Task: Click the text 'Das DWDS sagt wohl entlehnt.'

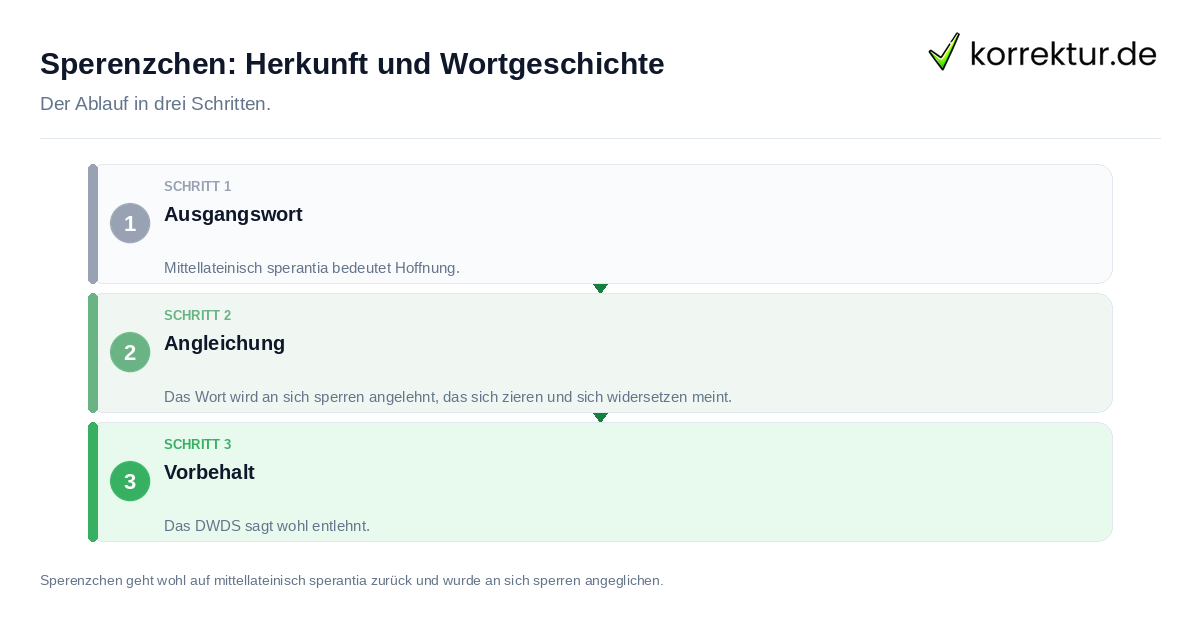Action: (267, 526)
